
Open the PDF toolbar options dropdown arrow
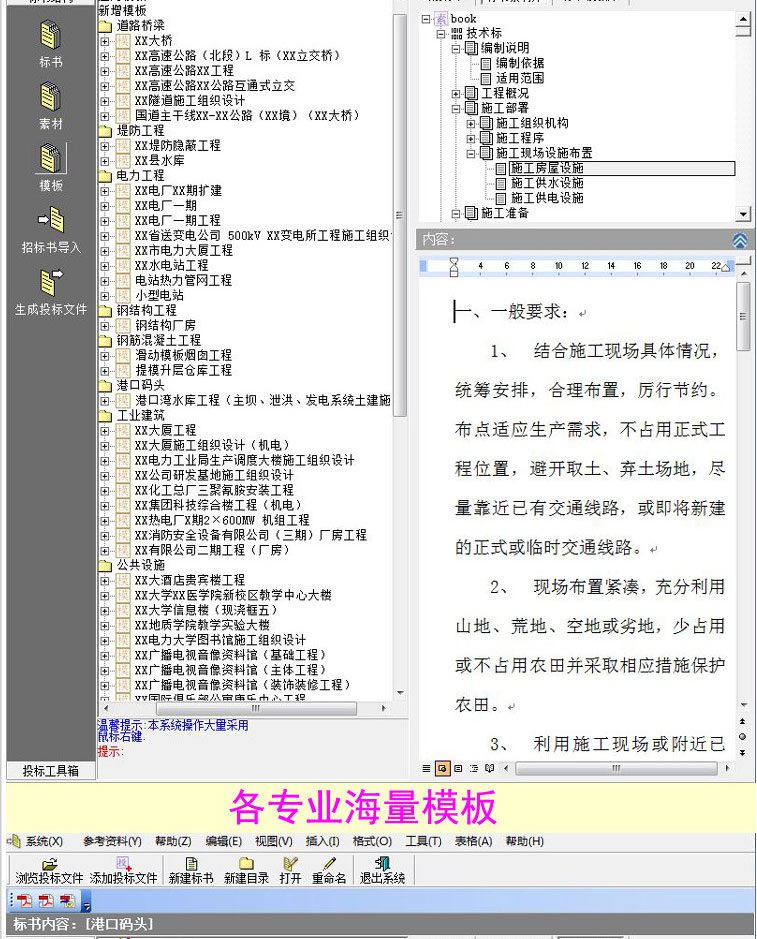86,902
